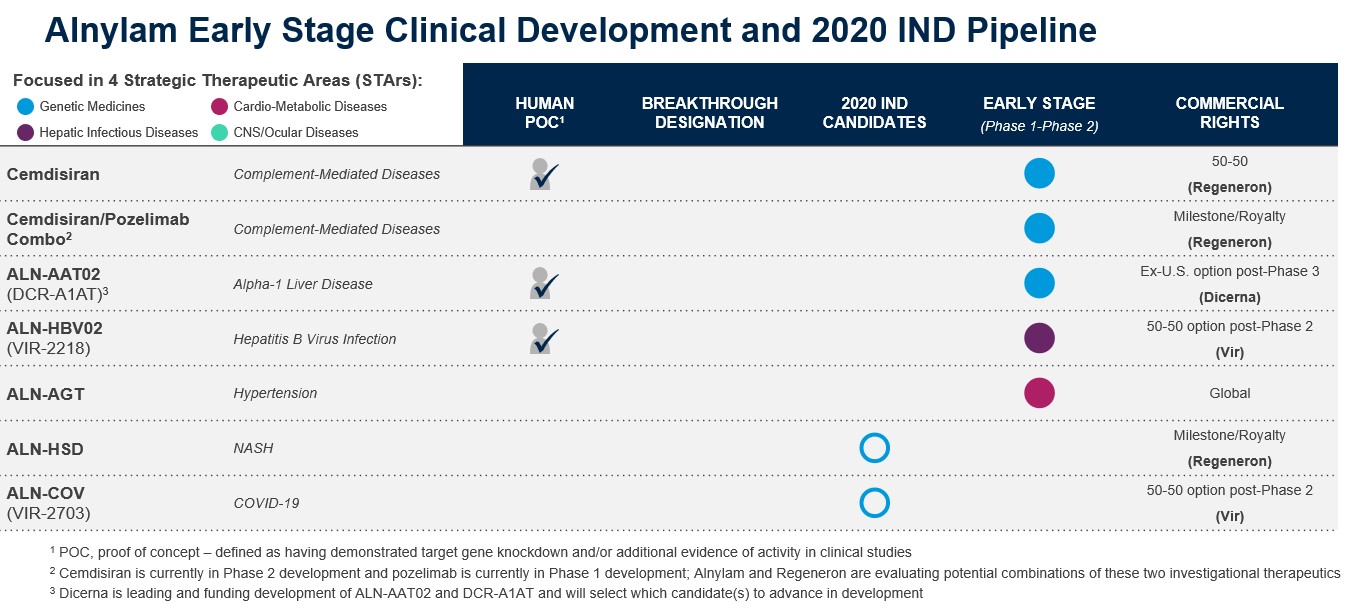
Task: Select the 2020 IND circle for ALN-COV
Action: (x=874, y=503)
